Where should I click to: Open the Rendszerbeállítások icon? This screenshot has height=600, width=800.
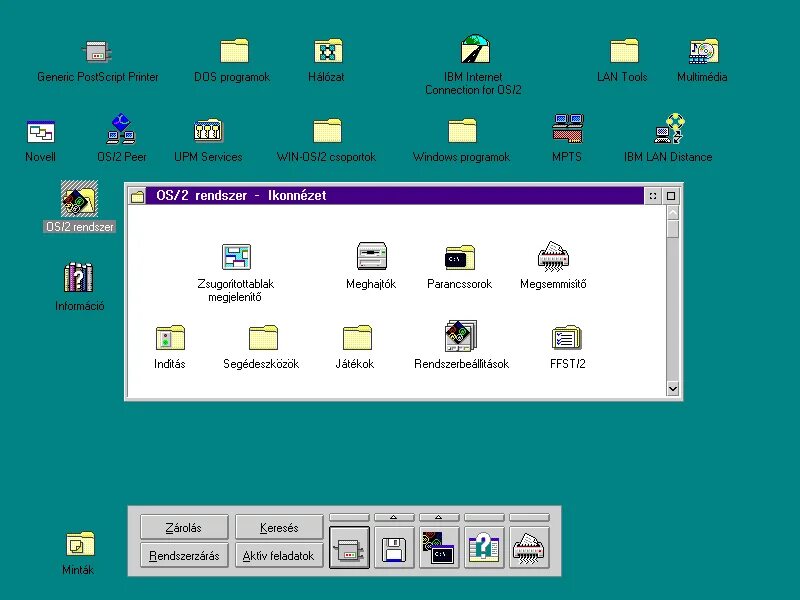tap(461, 336)
